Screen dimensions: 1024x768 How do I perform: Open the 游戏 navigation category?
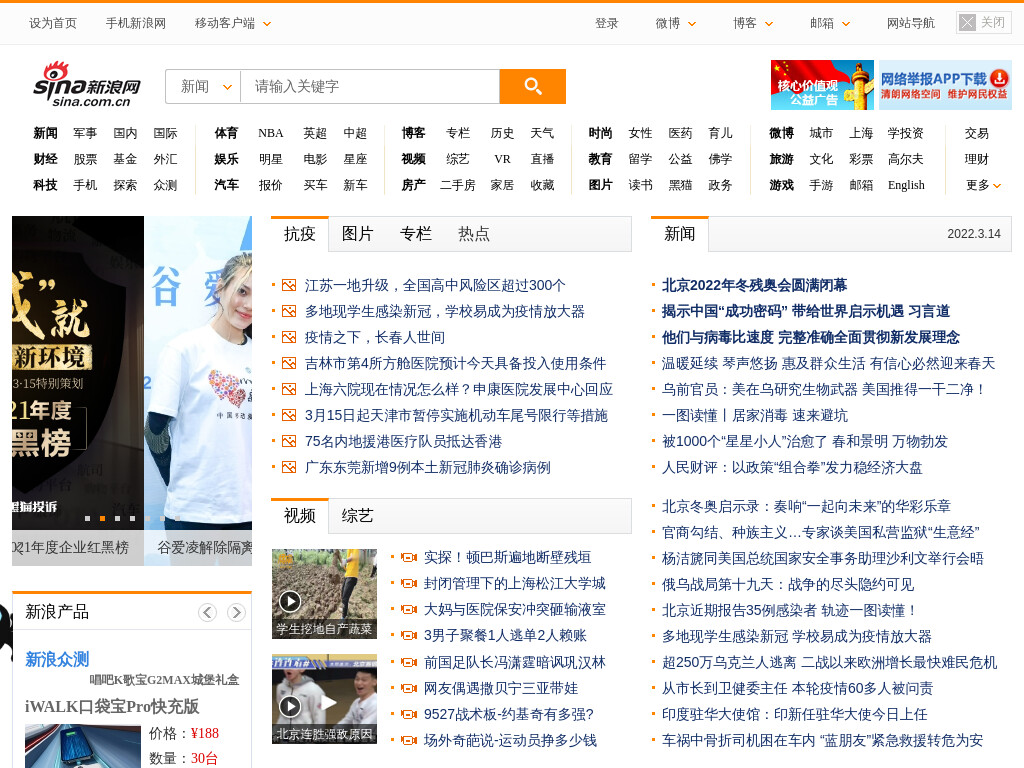(781, 185)
